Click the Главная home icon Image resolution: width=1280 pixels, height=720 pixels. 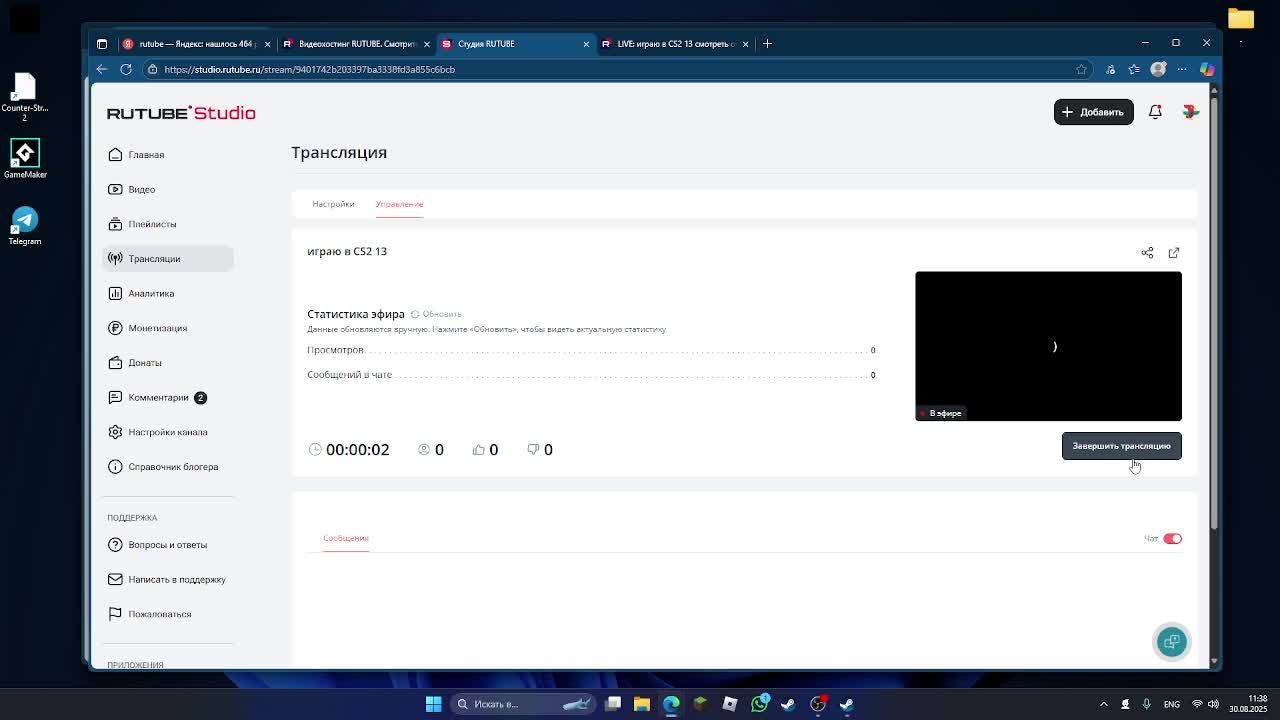tap(115, 155)
